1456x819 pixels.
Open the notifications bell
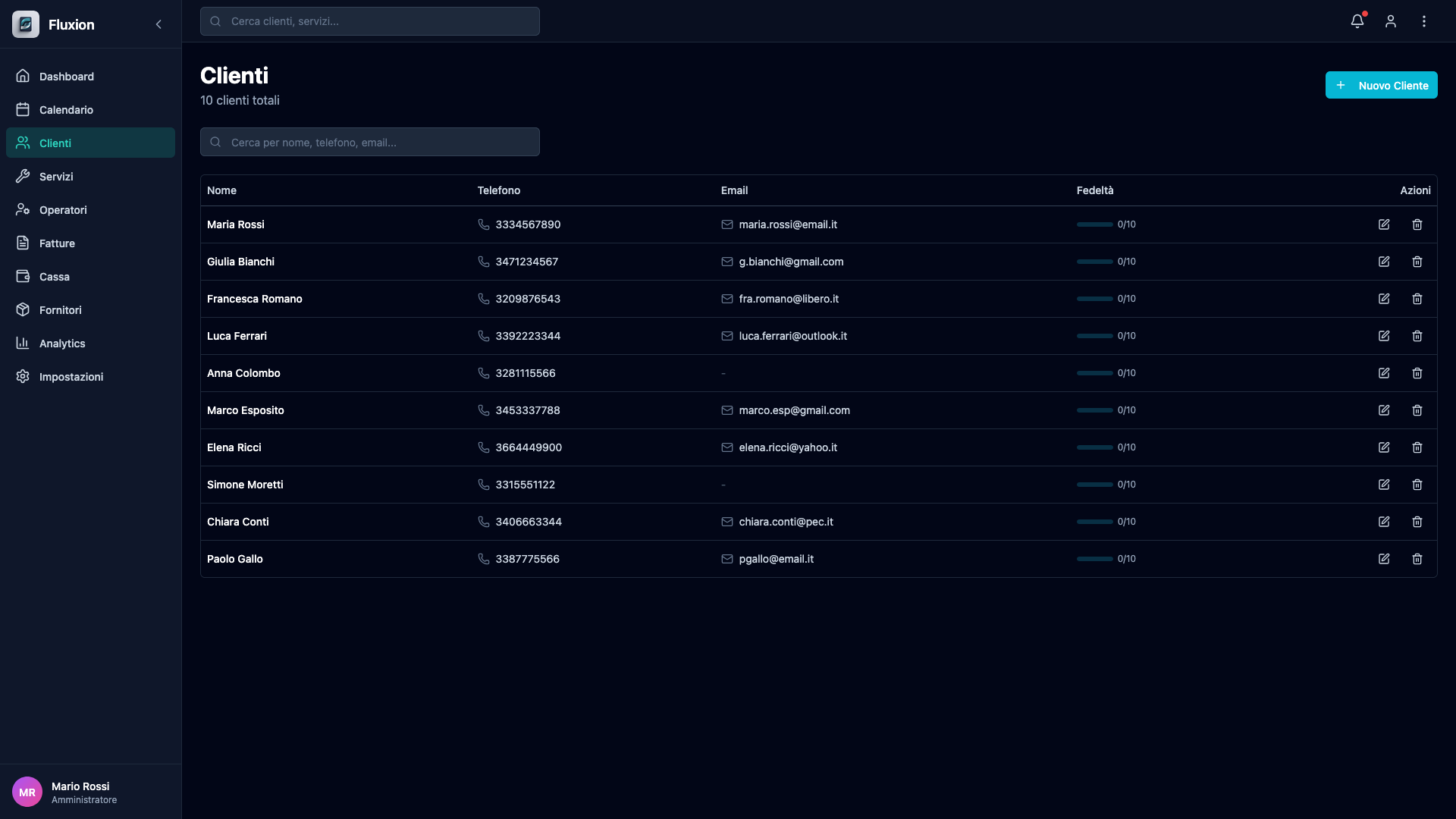pos(1357,21)
